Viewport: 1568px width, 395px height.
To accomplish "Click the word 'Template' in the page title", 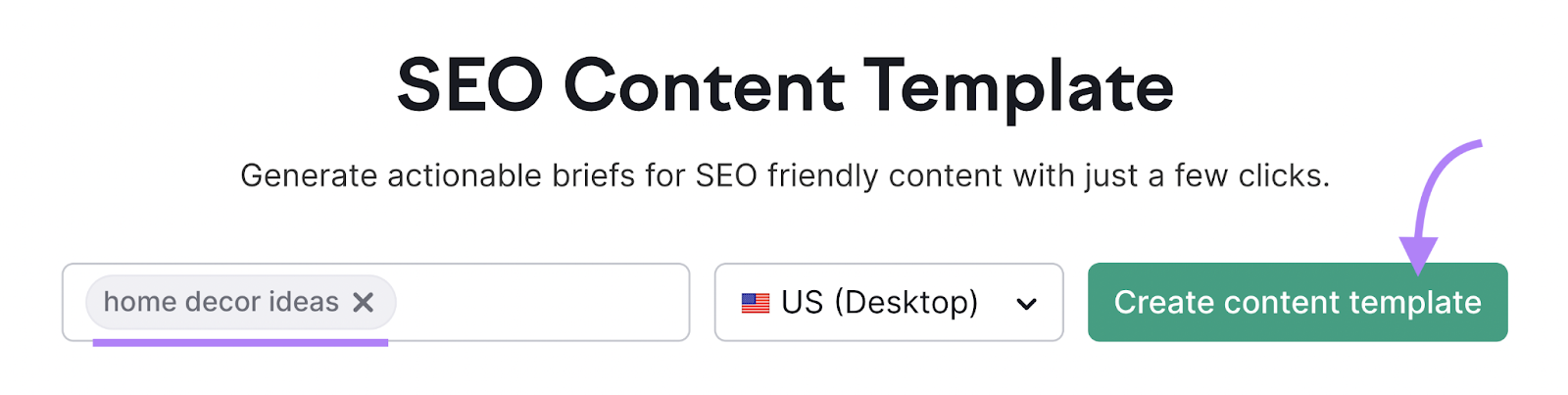I will (x=1018, y=86).
